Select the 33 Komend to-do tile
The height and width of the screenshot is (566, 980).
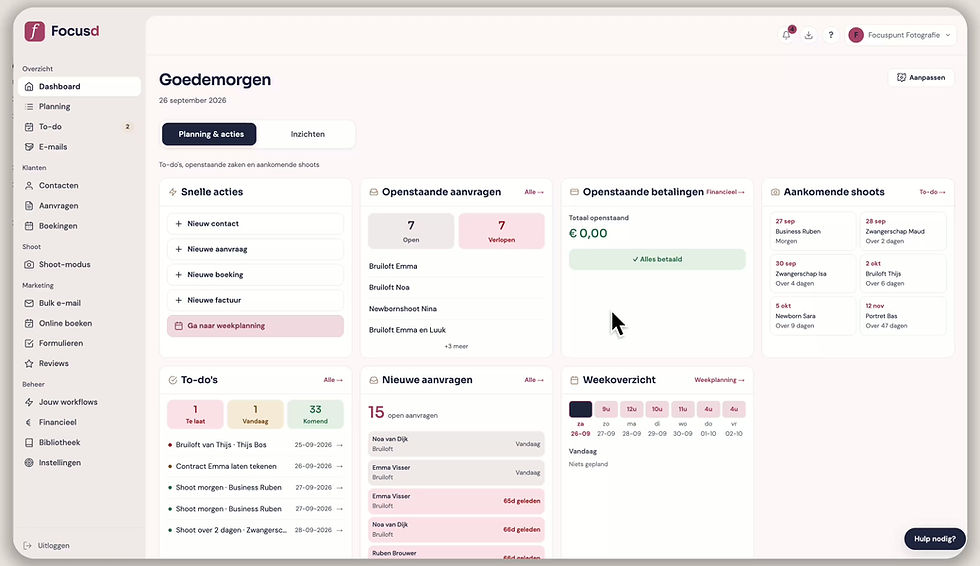point(315,414)
